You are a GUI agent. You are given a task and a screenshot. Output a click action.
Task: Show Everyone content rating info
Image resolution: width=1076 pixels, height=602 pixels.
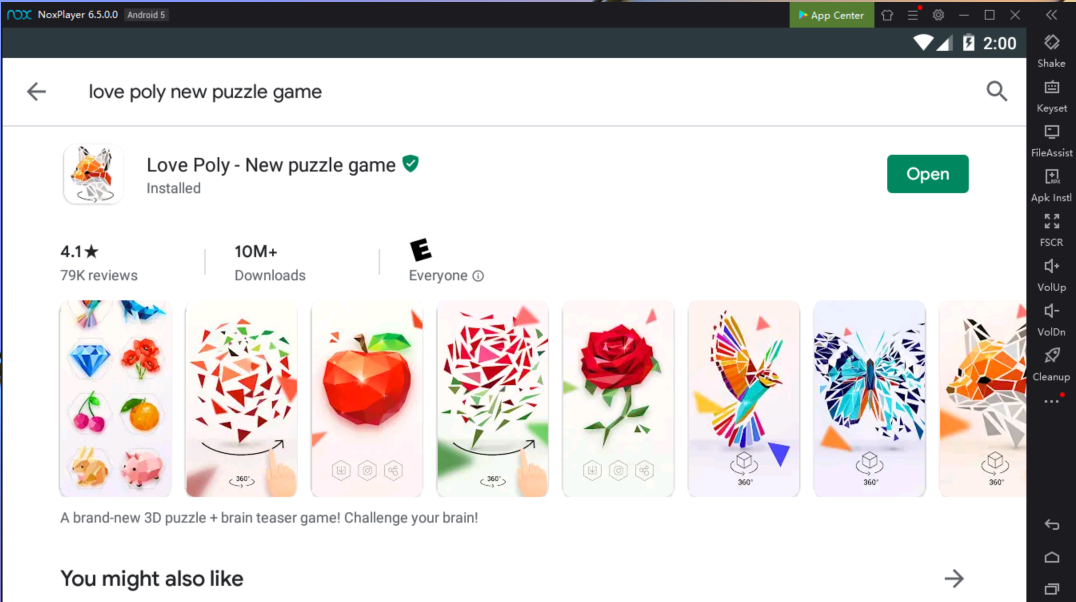(478, 276)
